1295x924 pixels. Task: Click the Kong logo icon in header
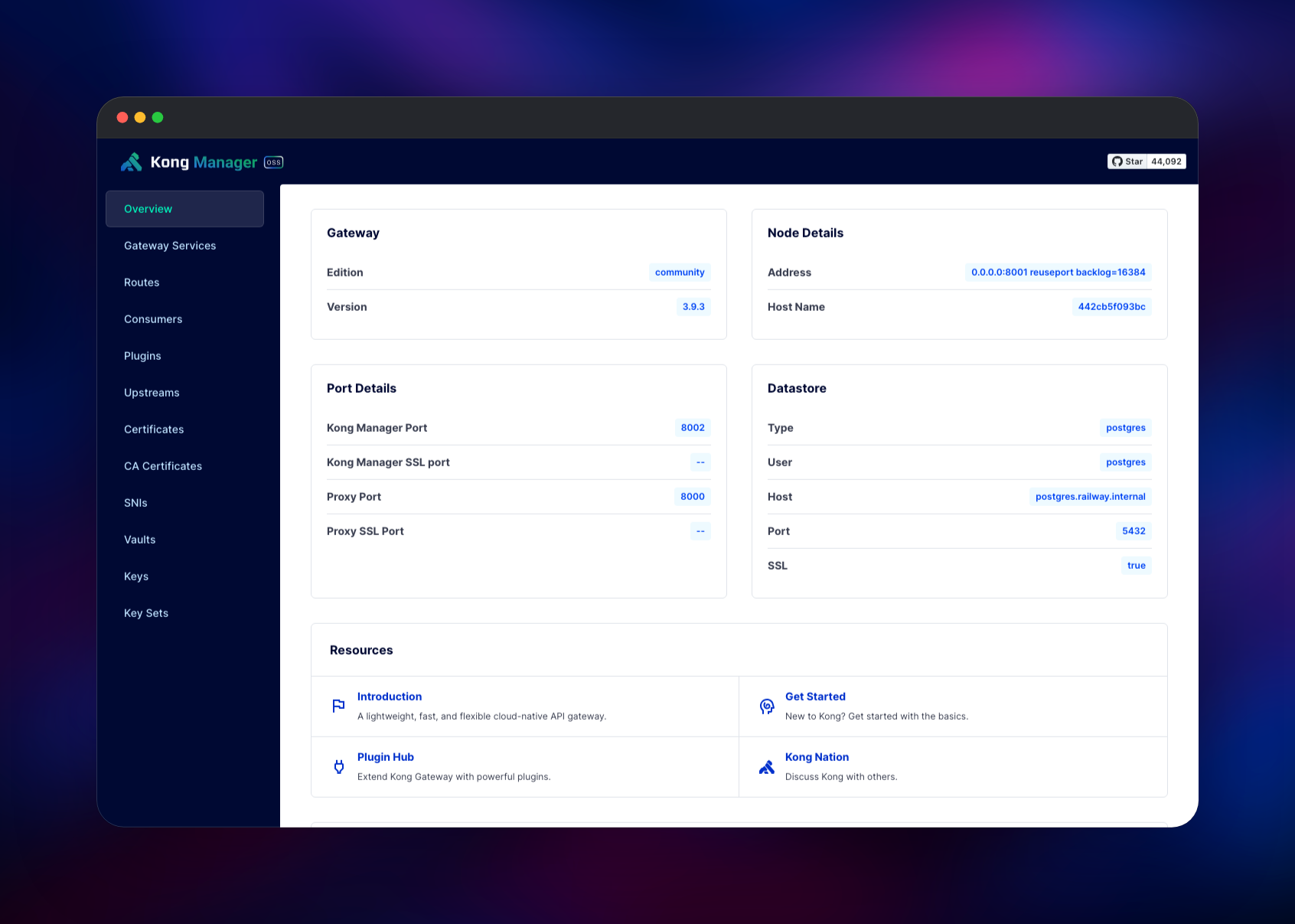point(132,162)
